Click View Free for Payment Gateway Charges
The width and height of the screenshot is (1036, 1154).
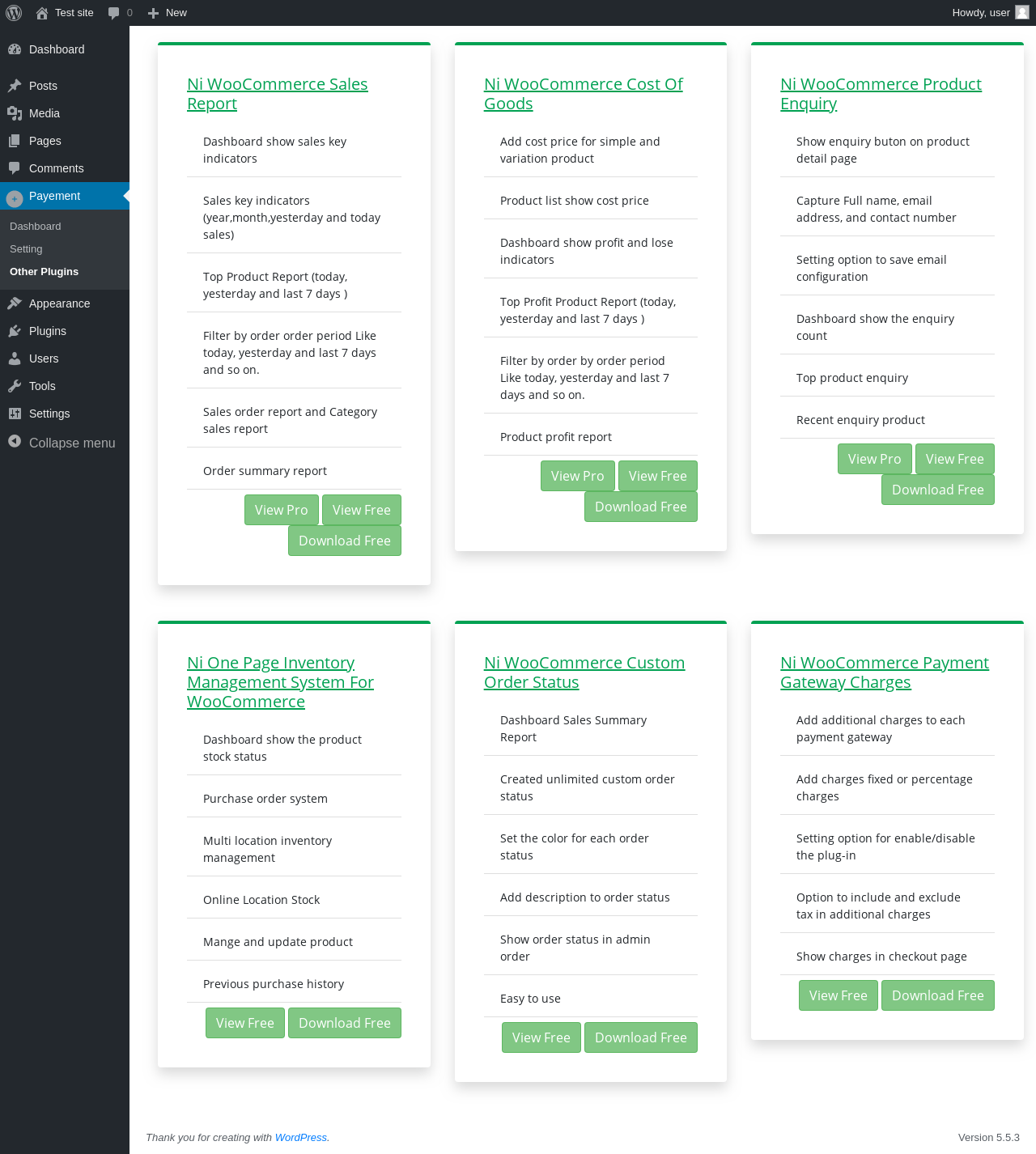839,995
